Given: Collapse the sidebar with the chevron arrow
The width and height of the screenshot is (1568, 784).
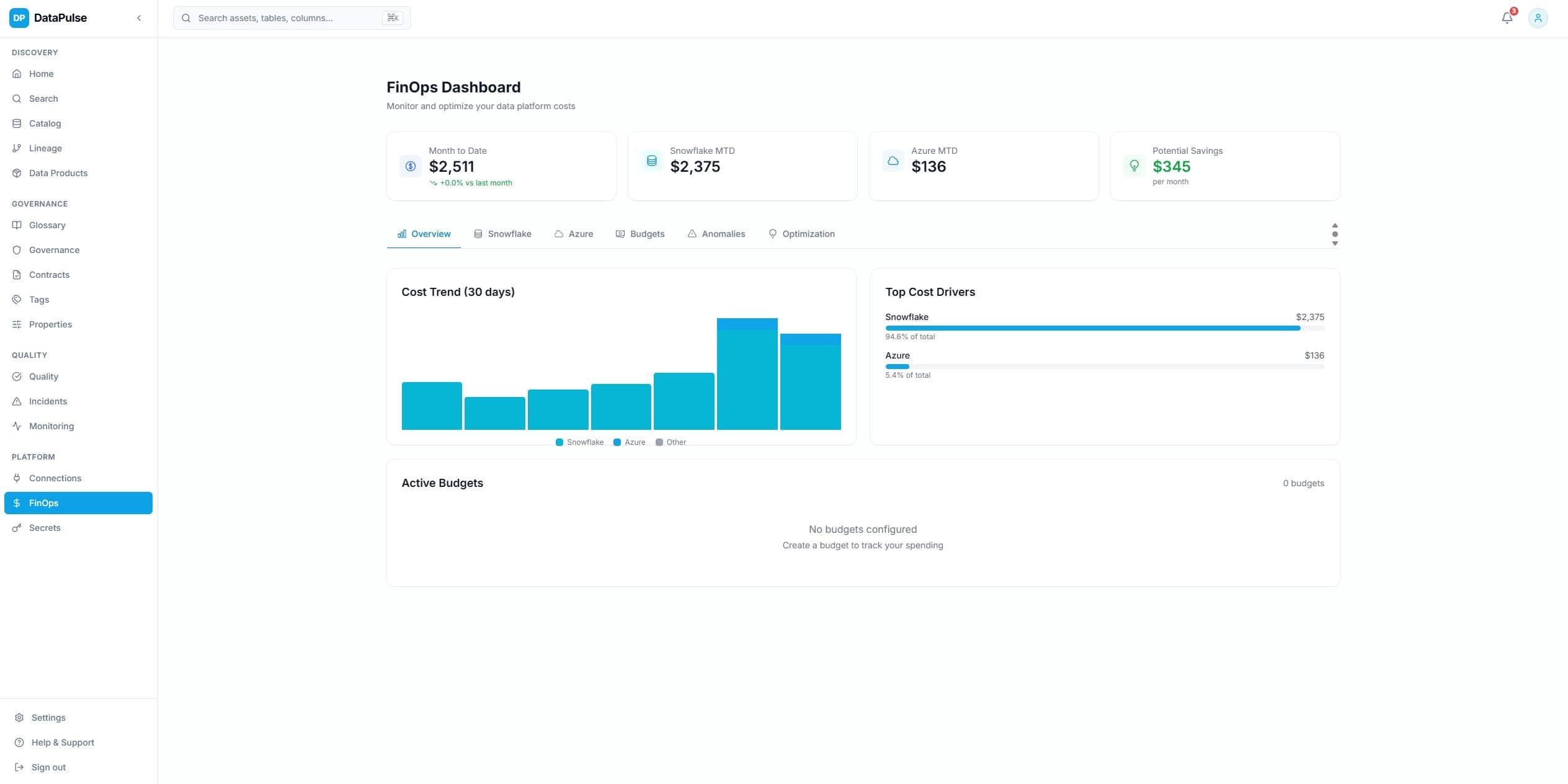Looking at the screenshot, I should tap(139, 17).
